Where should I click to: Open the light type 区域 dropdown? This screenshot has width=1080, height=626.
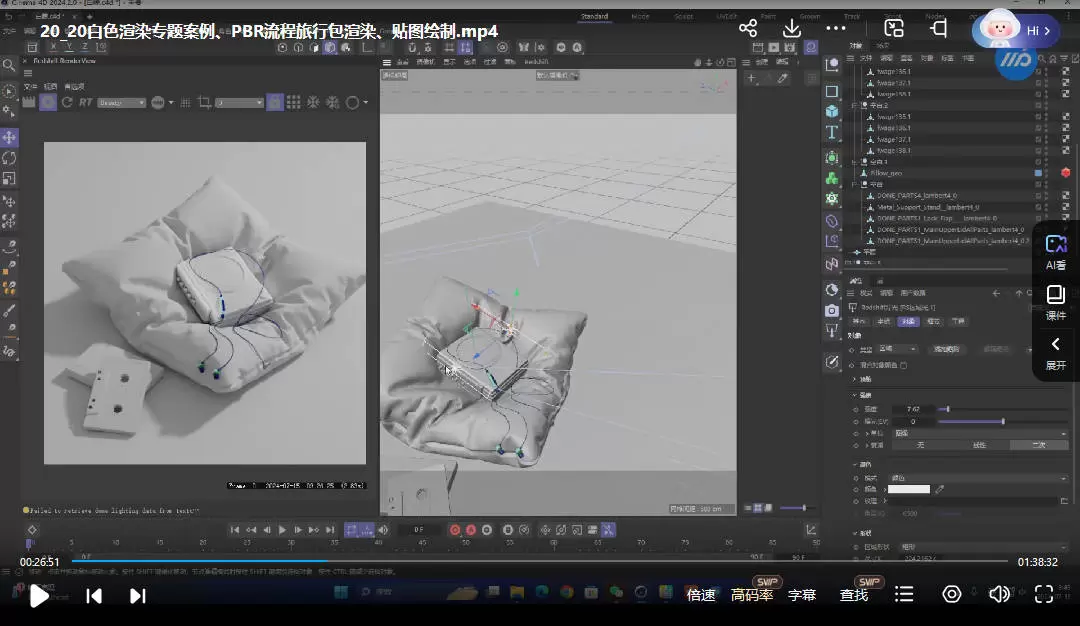pyautogui.click(x=897, y=349)
